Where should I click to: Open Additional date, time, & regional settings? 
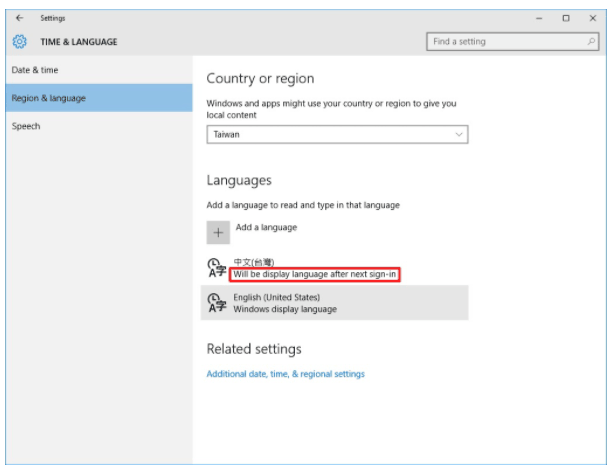point(285,374)
